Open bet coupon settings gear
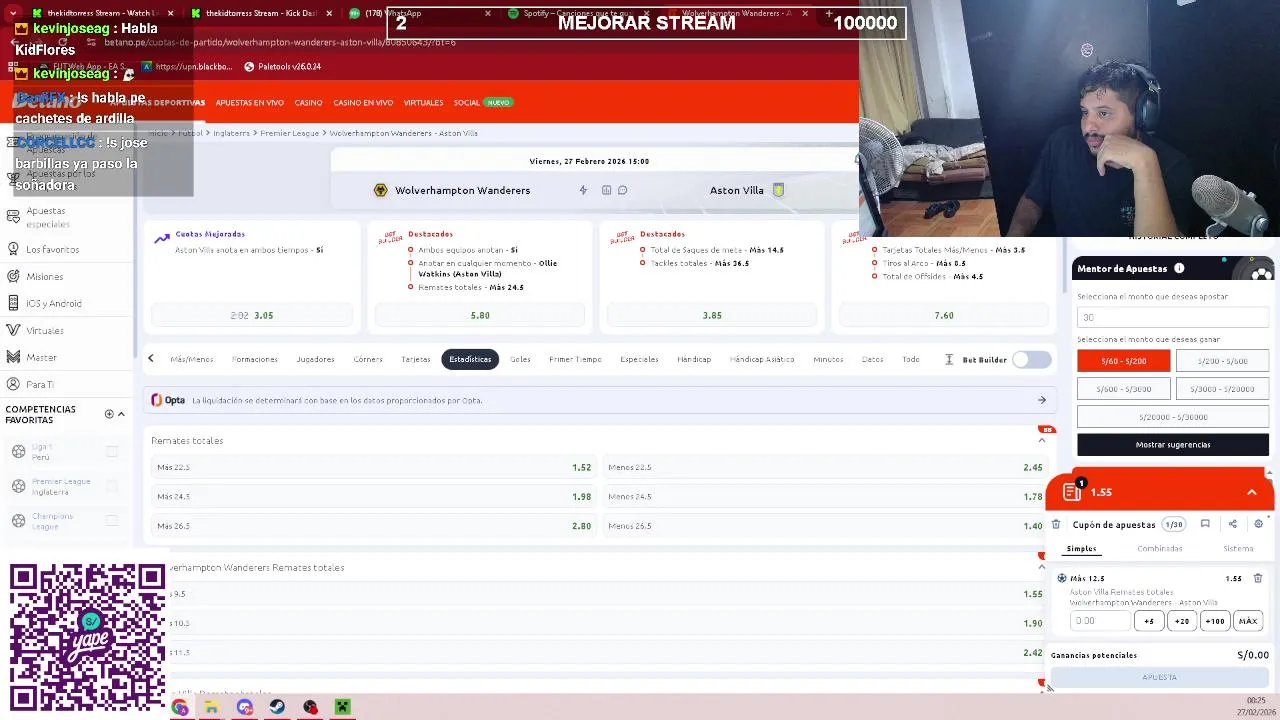The width and height of the screenshot is (1280, 720). point(1258,524)
